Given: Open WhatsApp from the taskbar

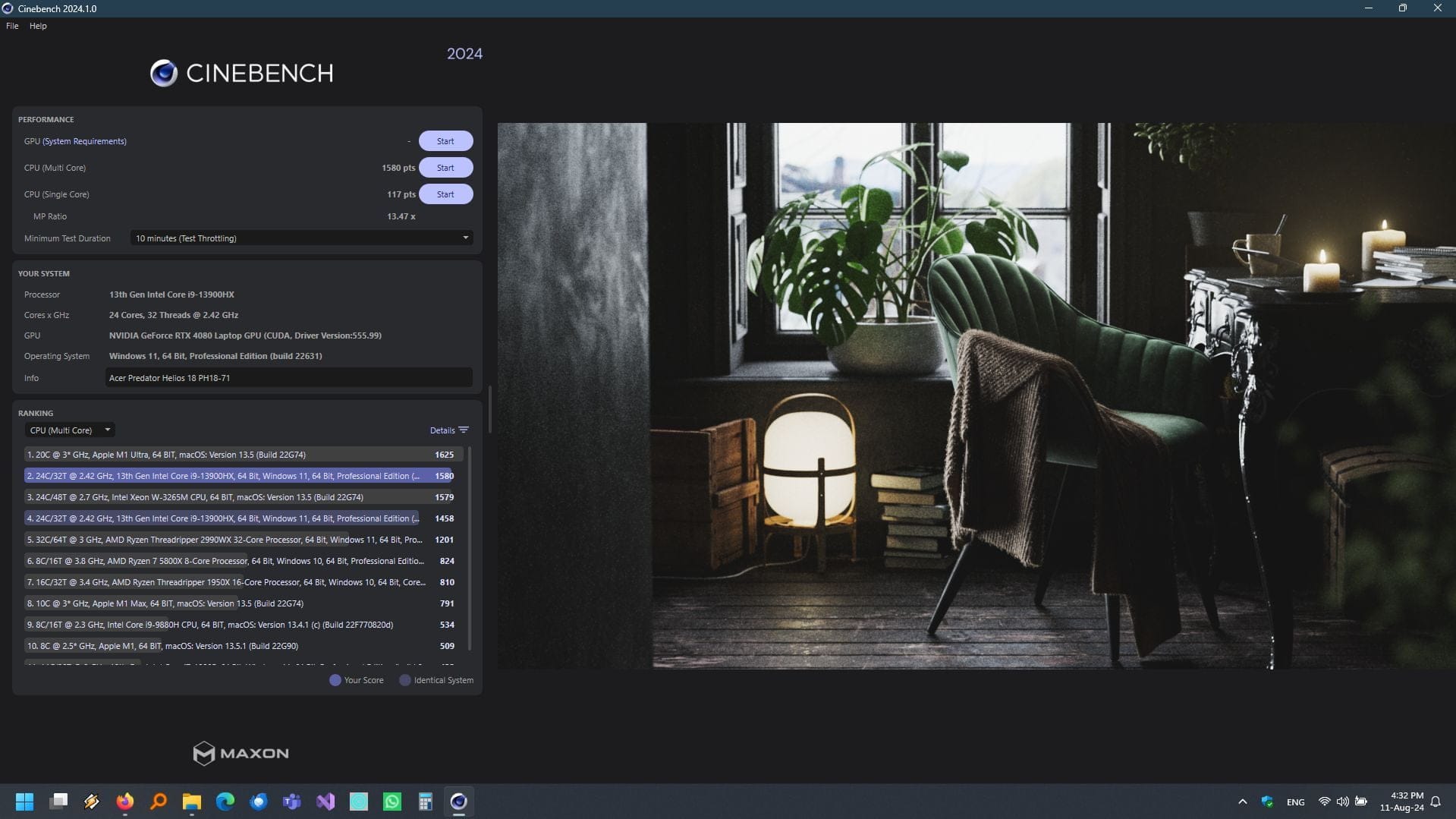Looking at the screenshot, I should (x=392, y=802).
